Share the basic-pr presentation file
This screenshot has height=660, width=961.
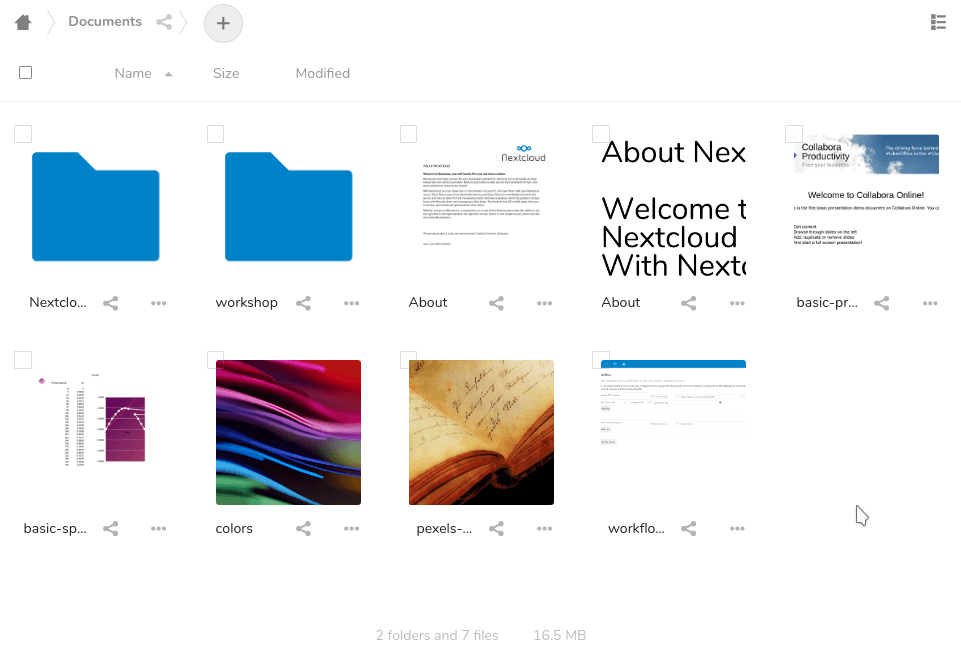click(x=881, y=303)
